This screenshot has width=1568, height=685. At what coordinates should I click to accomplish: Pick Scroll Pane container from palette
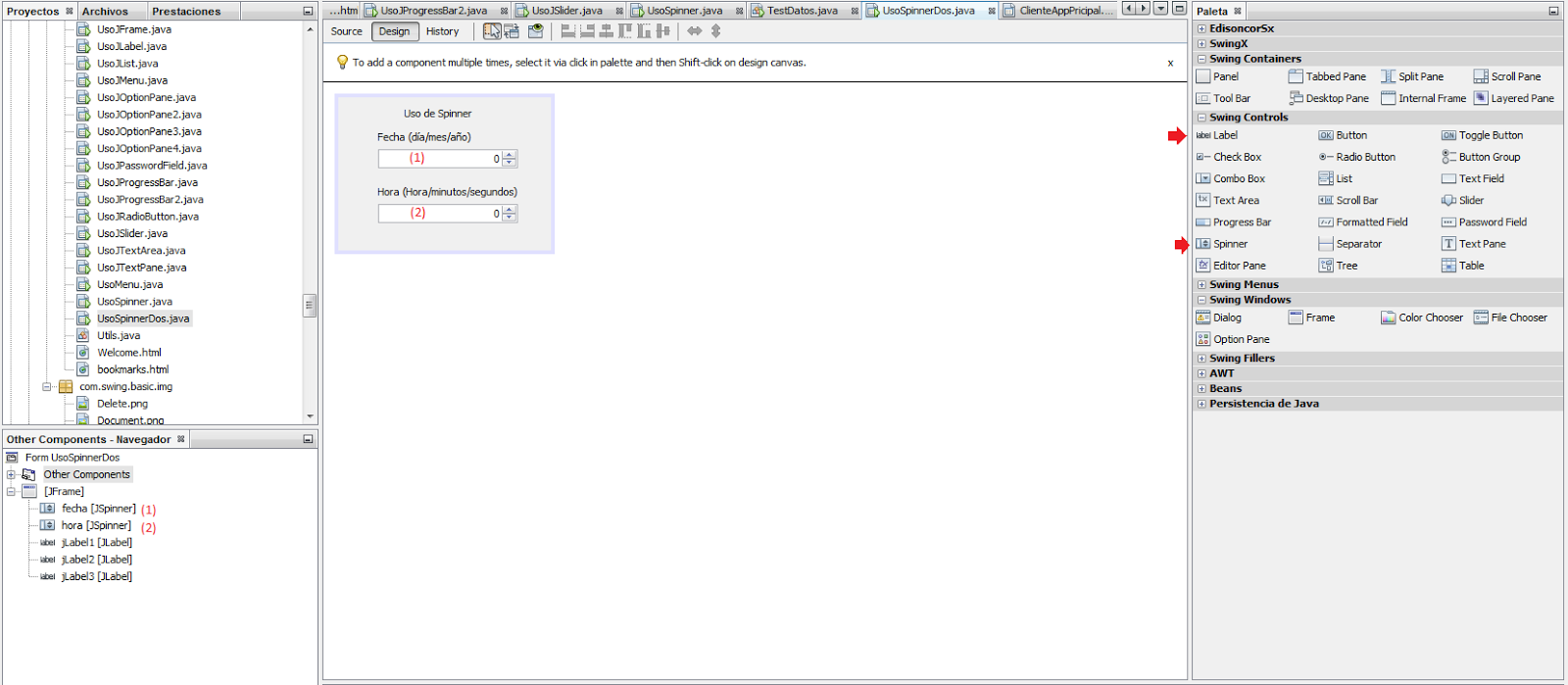tap(1507, 76)
